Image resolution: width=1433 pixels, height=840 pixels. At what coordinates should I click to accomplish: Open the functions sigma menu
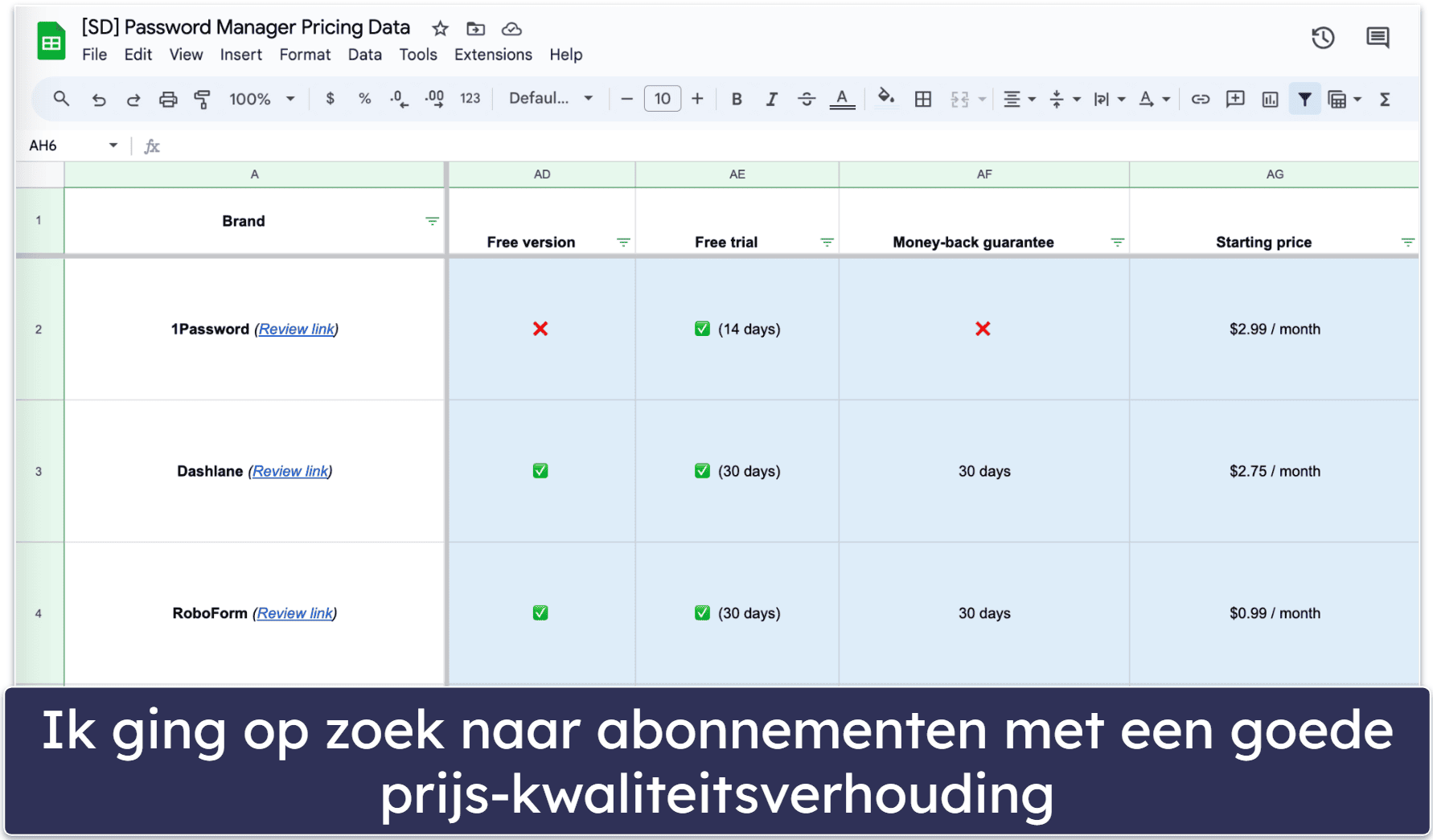click(1385, 100)
